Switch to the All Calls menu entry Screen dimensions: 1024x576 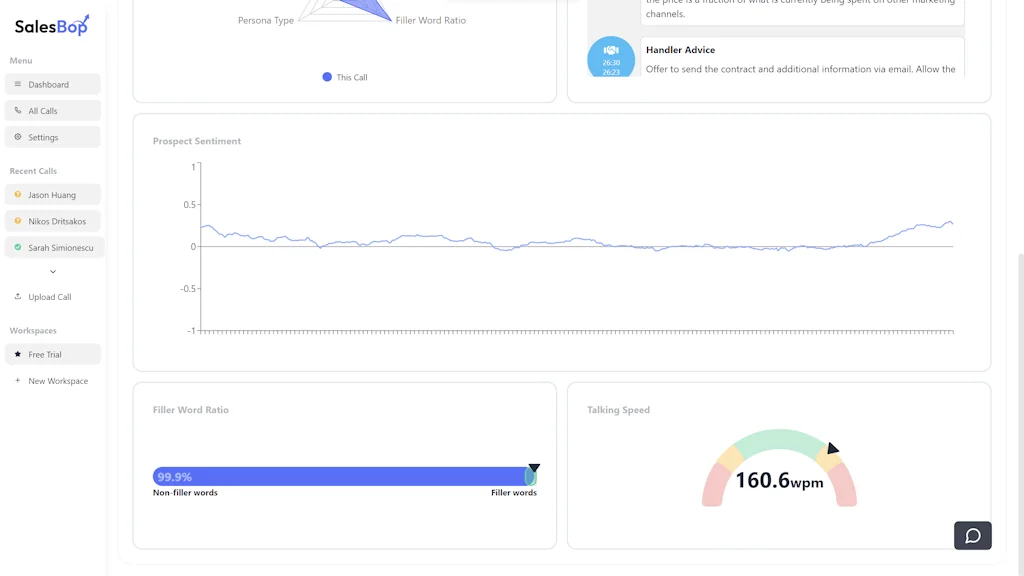54,110
